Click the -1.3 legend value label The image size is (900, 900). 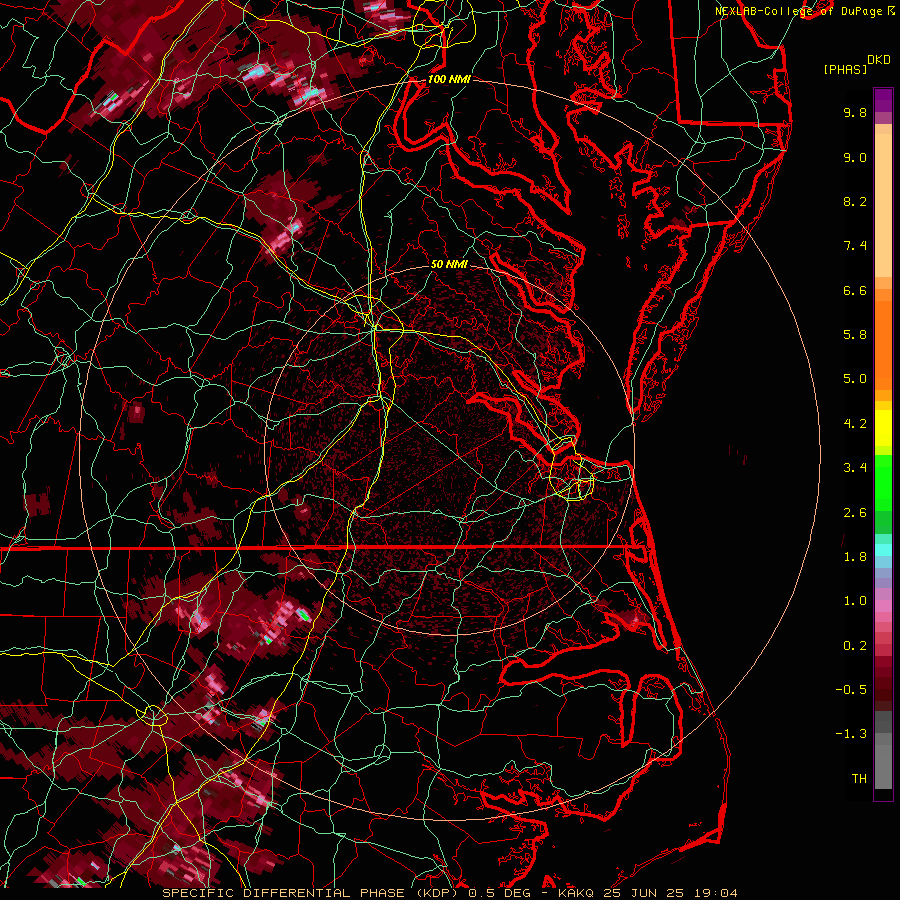coord(851,734)
